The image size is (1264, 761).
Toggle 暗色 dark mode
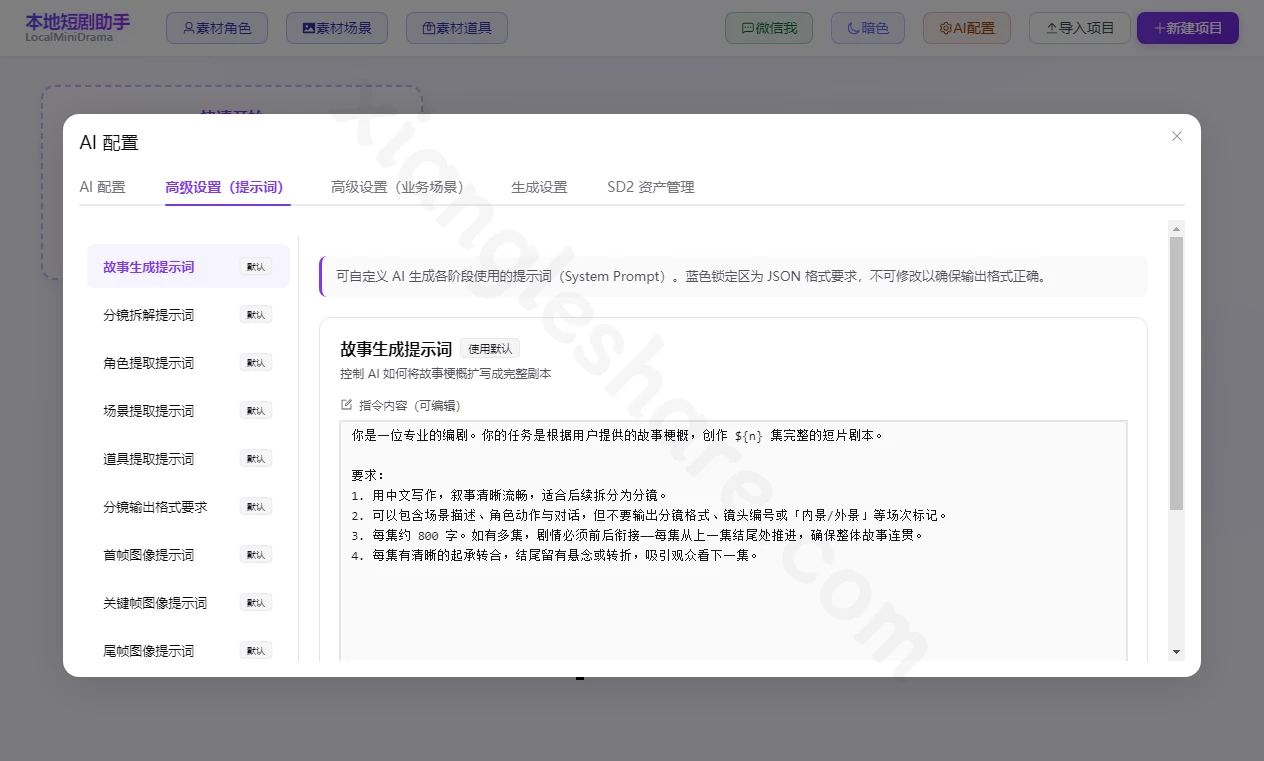(868, 28)
